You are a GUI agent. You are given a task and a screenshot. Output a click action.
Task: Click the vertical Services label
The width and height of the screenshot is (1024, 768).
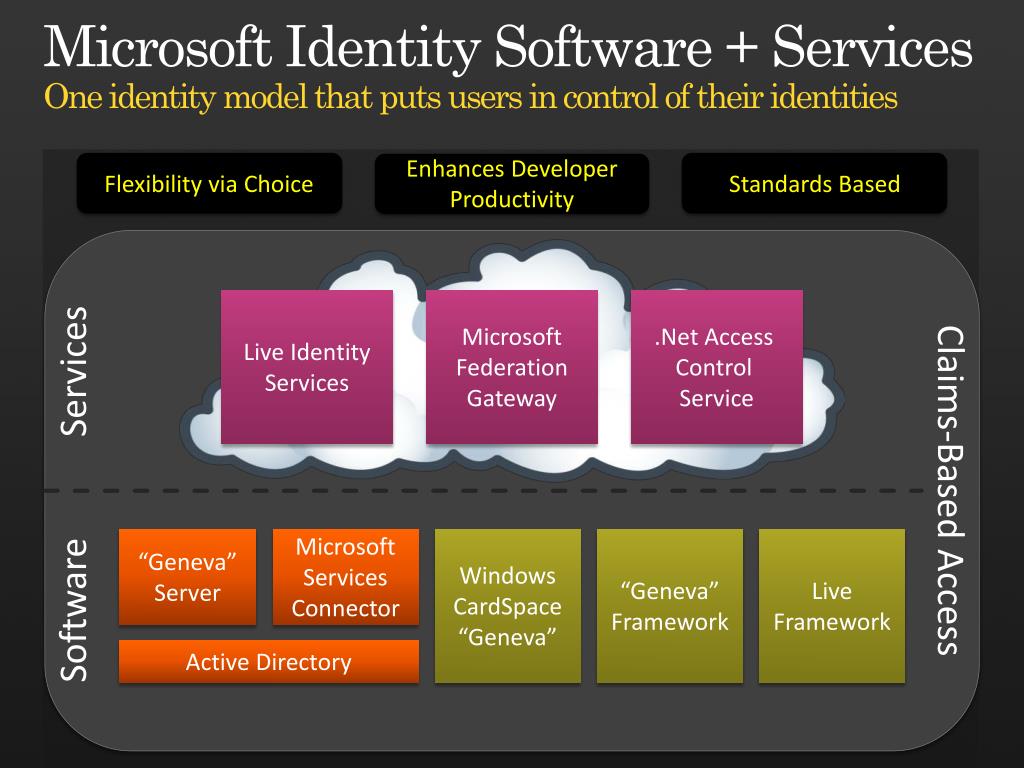74,371
